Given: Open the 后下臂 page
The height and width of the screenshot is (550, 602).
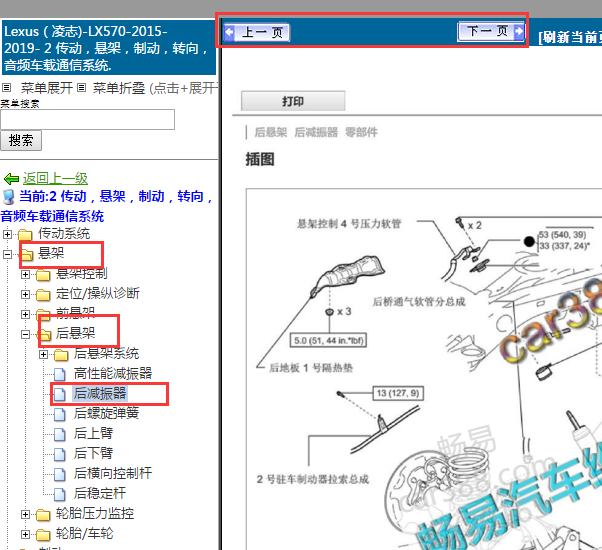Looking at the screenshot, I should (x=93, y=453).
